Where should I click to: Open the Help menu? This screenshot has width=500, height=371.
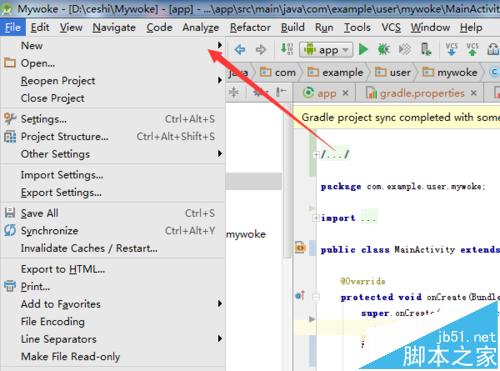click(x=471, y=27)
